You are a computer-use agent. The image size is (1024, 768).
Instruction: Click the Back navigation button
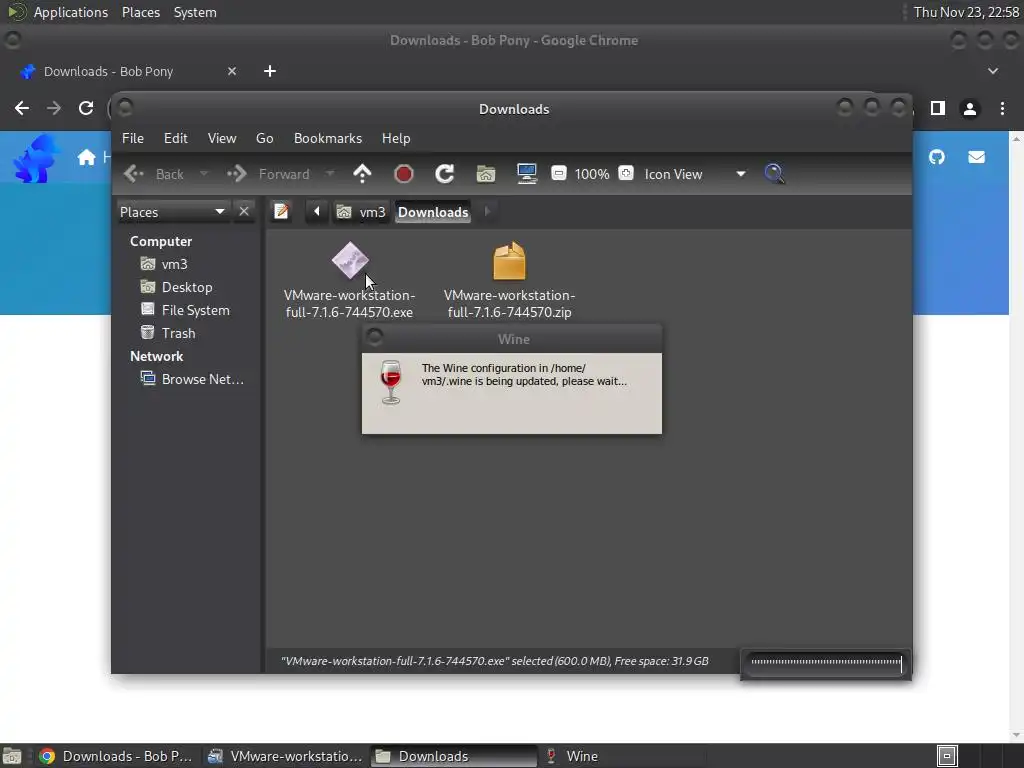[x=154, y=174]
